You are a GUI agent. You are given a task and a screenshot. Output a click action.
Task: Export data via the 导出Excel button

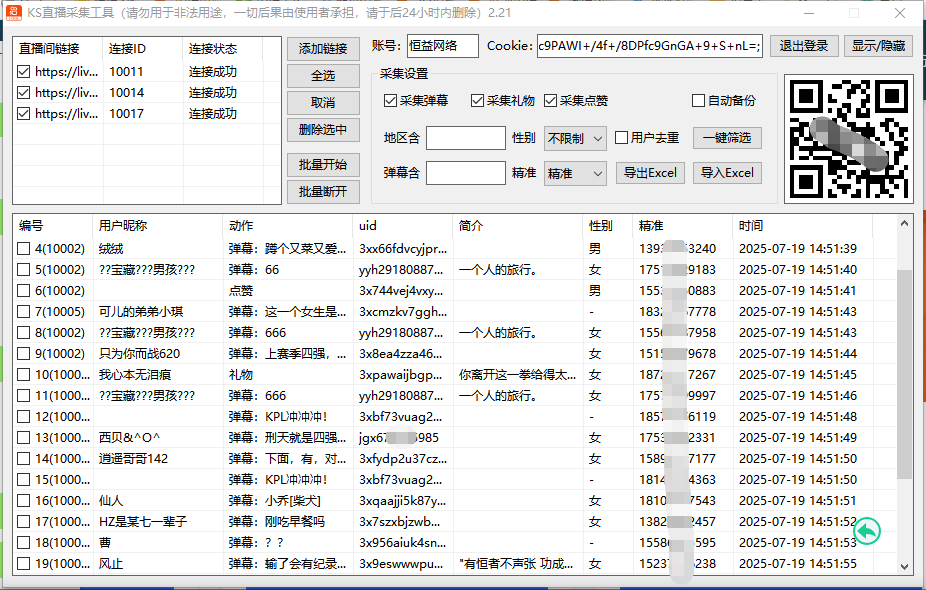coord(651,172)
